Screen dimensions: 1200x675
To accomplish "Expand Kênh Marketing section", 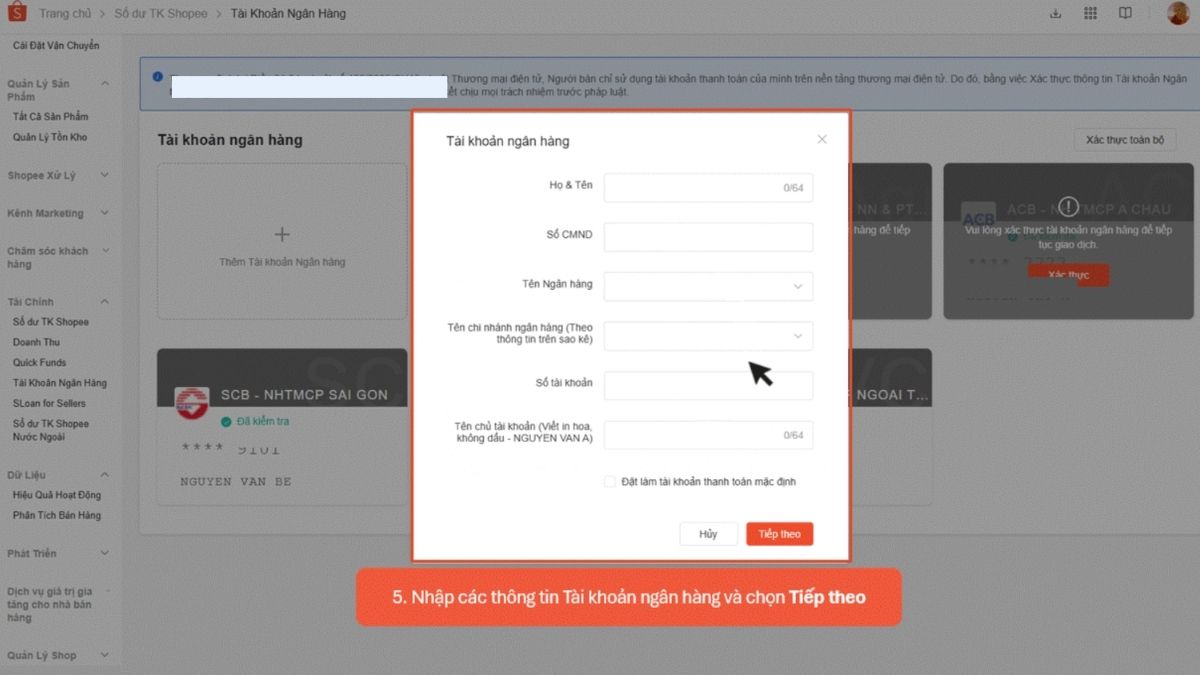I will (x=105, y=214).
